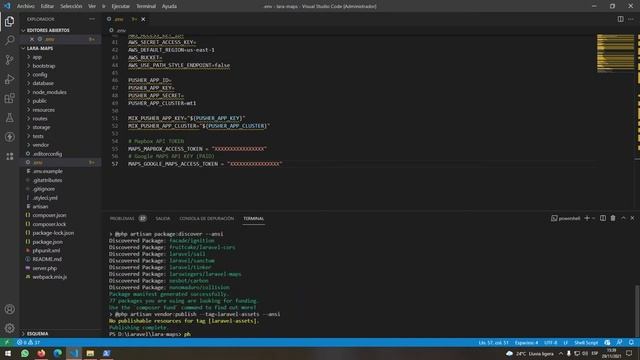Click status bar icon right of Shell Script
This screenshot has height=360, width=640.
click(x=607, y=342)
